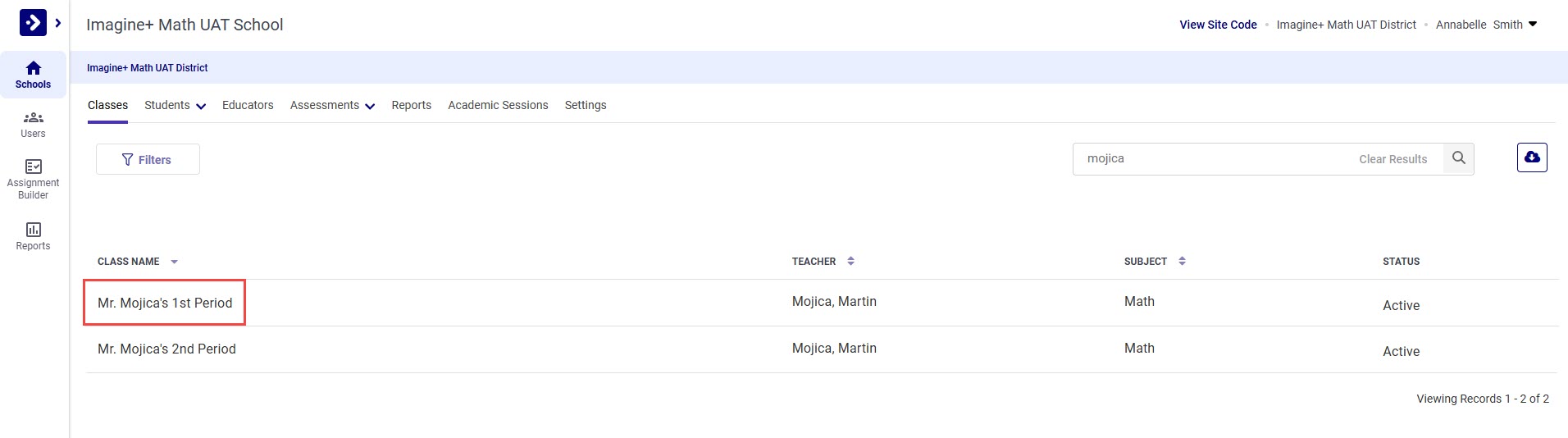Open the Filters button

click(148, 160)
